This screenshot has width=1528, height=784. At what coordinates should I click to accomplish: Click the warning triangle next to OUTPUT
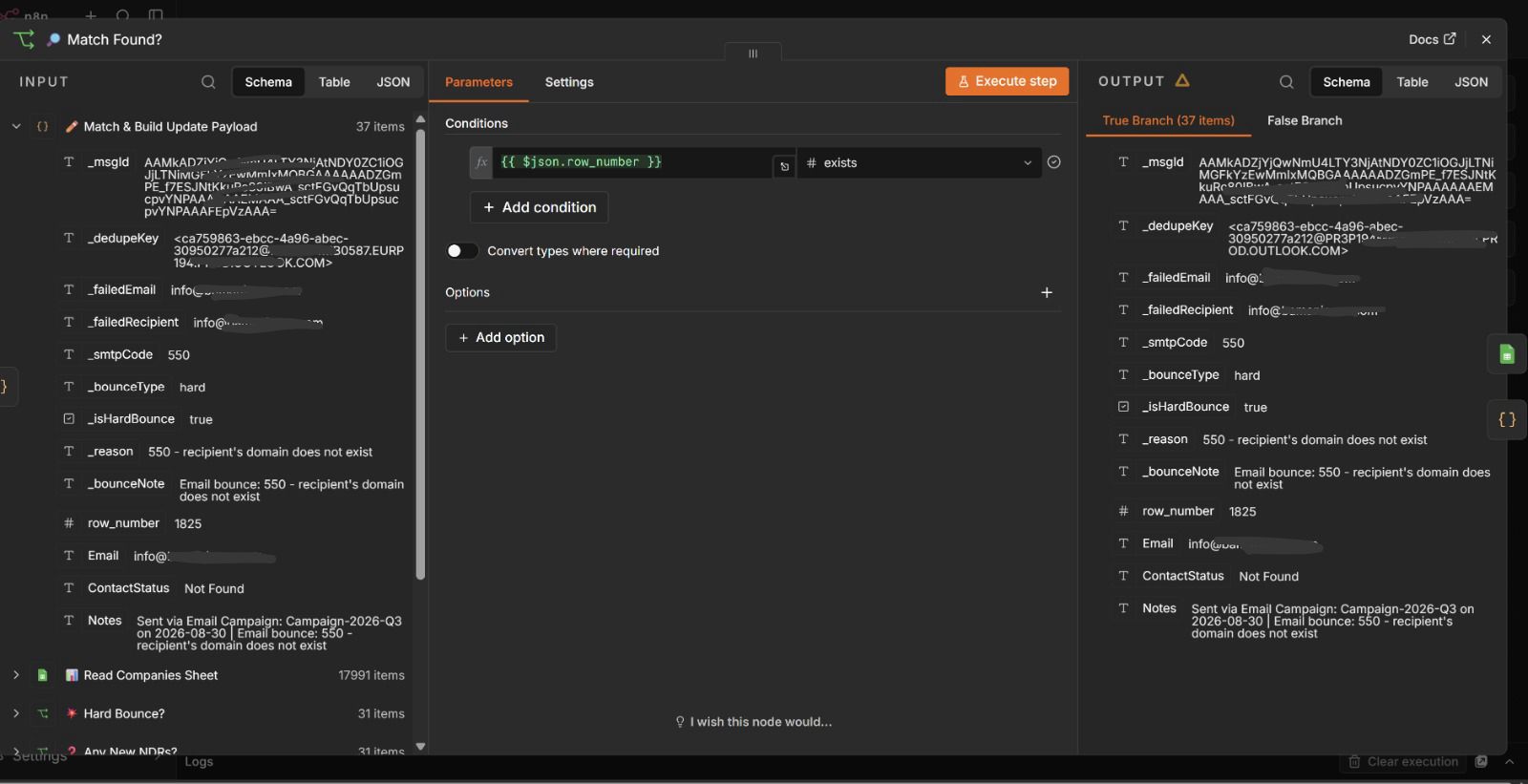click(x=1182, y=81)
